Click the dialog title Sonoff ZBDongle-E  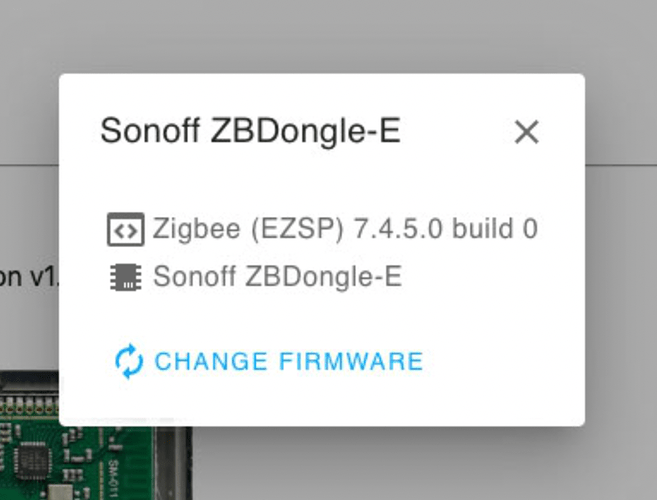coord(250,131)
